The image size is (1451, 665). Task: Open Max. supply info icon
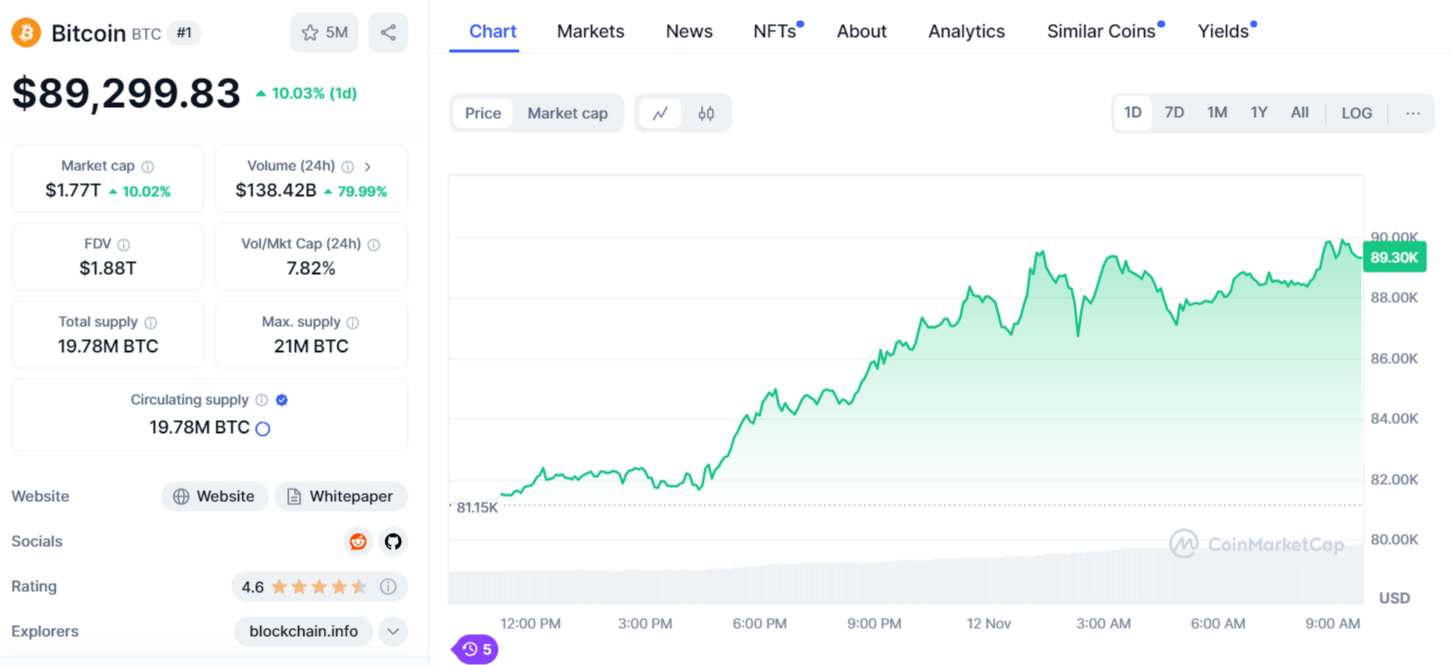(353, 323)
